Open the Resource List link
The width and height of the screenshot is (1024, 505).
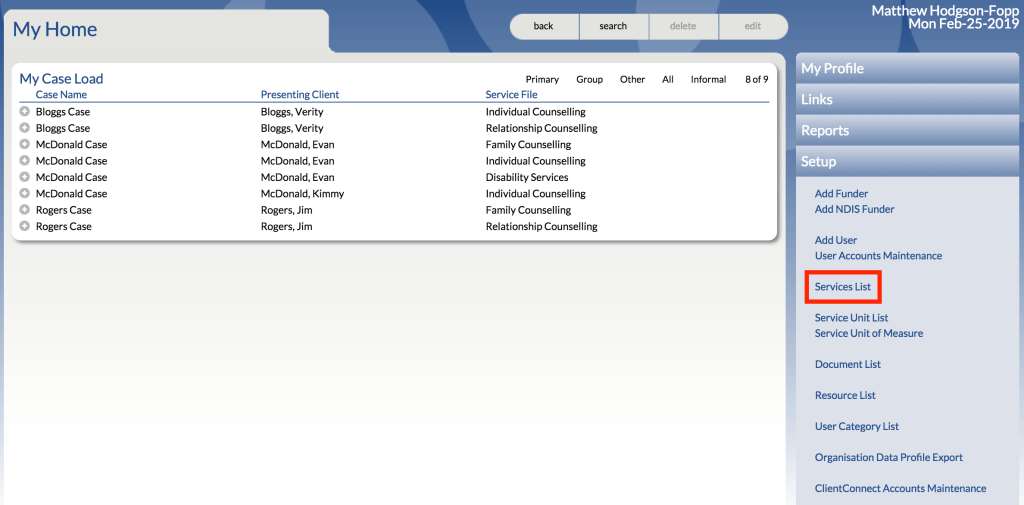coord(845,395)
